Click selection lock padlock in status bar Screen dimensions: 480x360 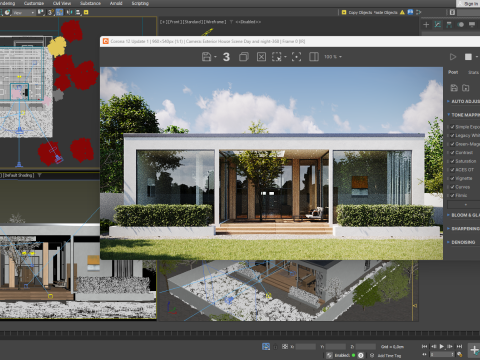coord(275,347)
